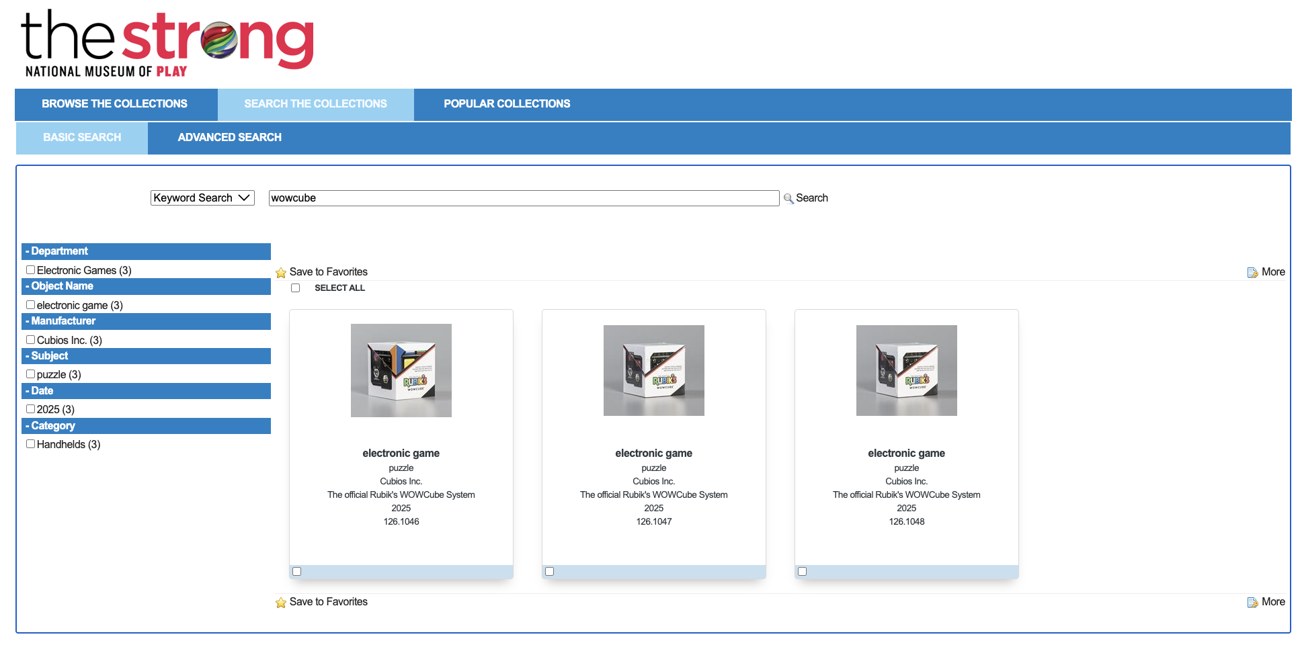1300x649 pixels.
Task: Click the top More link
Action: (1273, 272)
